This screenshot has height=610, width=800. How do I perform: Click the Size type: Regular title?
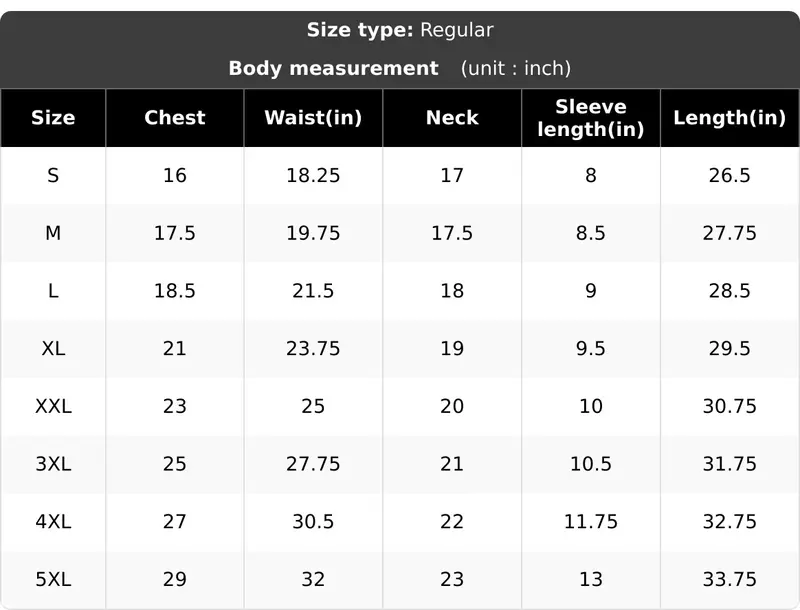point(400,30)
